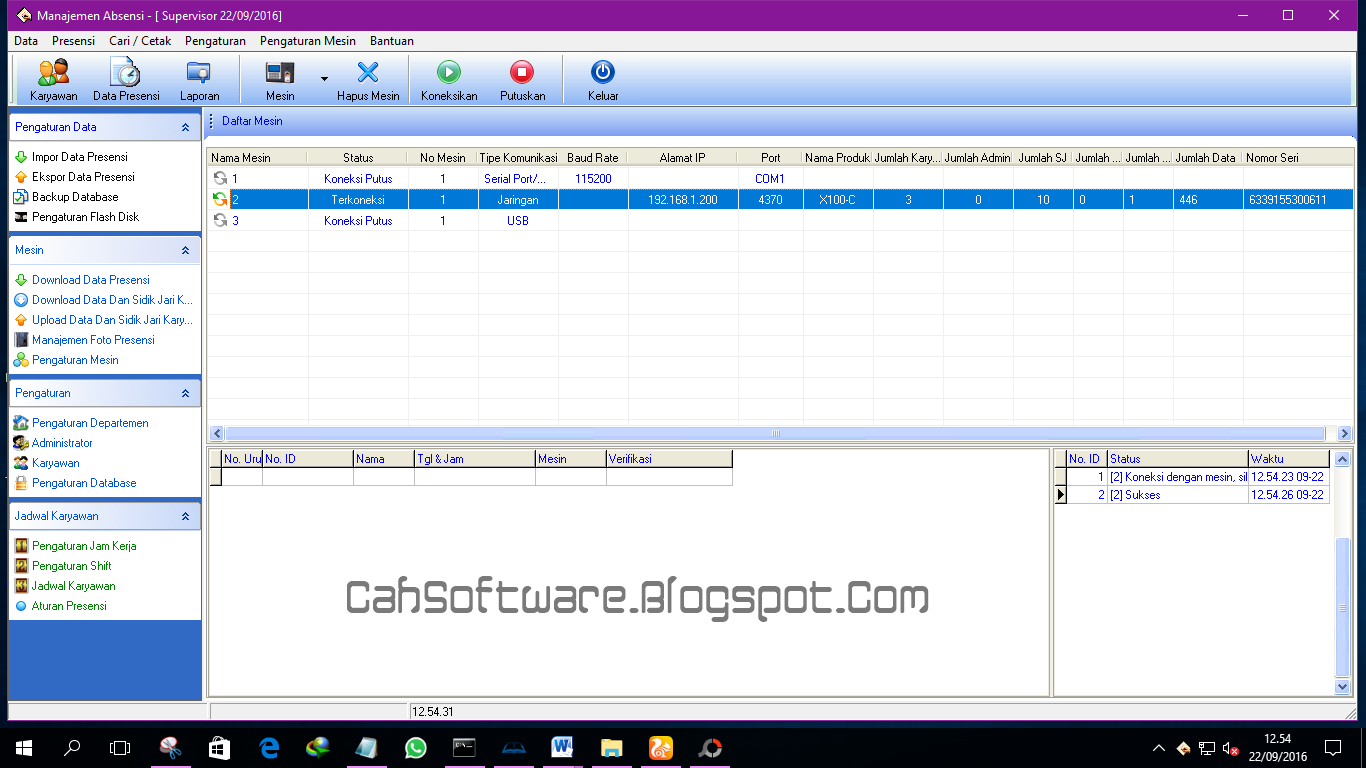The width and height of the screenshot is (1366, 768).
Task: Open the Cari / Cetak menu
Action: point(140,41)
